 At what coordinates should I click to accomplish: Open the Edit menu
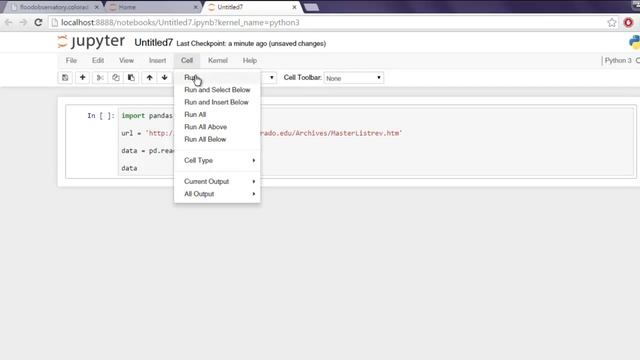[x=98, y=60]
